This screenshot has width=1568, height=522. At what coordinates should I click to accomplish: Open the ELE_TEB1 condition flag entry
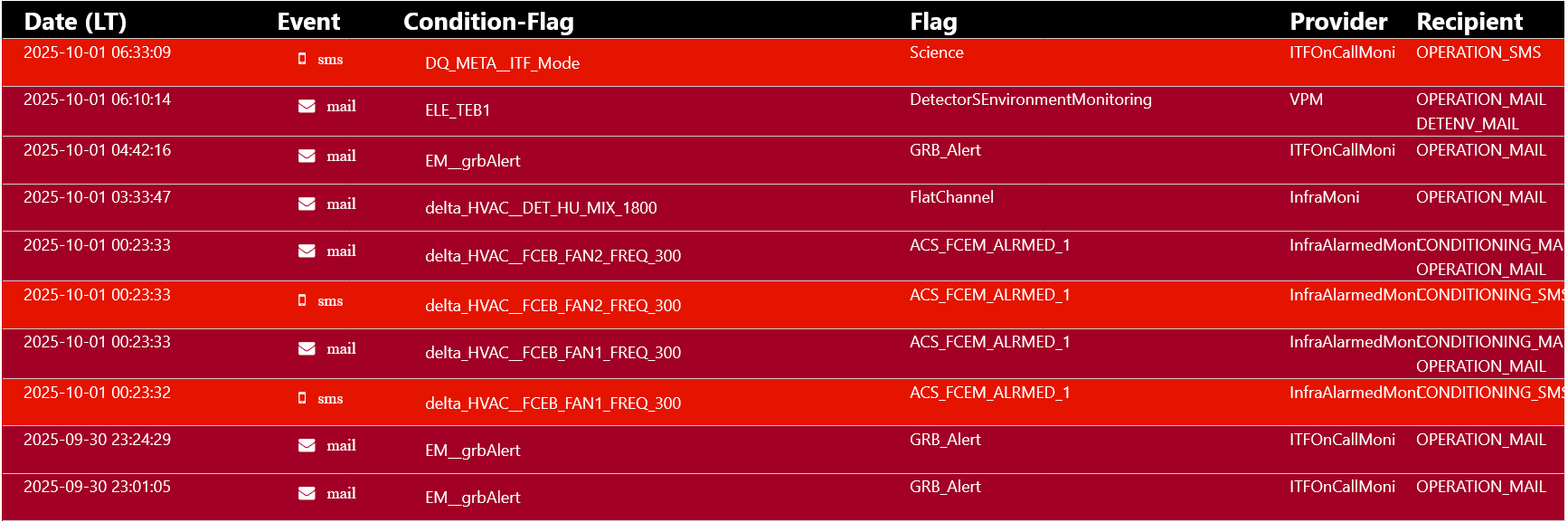tap(458, 110)
